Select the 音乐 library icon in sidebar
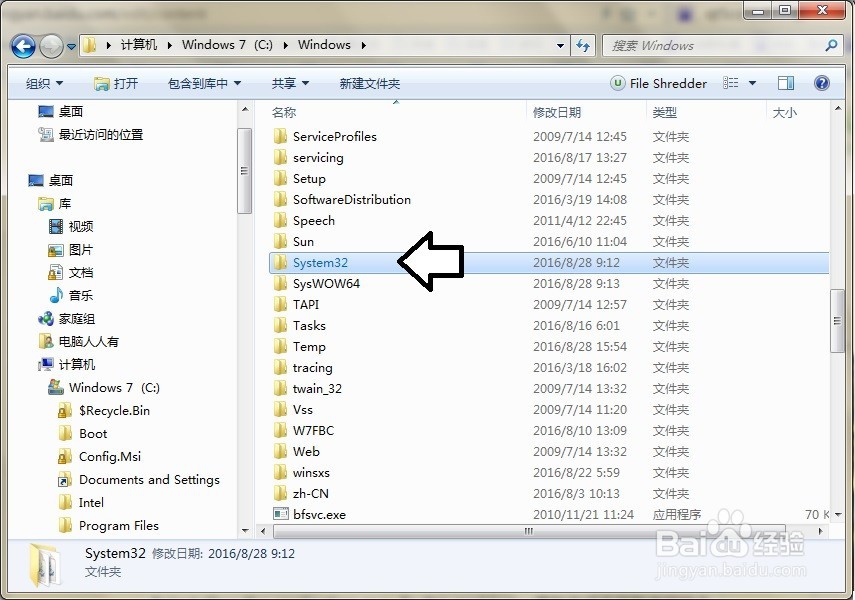The width and height of the screenshot is (855, 600). click(x=57, y=295)
